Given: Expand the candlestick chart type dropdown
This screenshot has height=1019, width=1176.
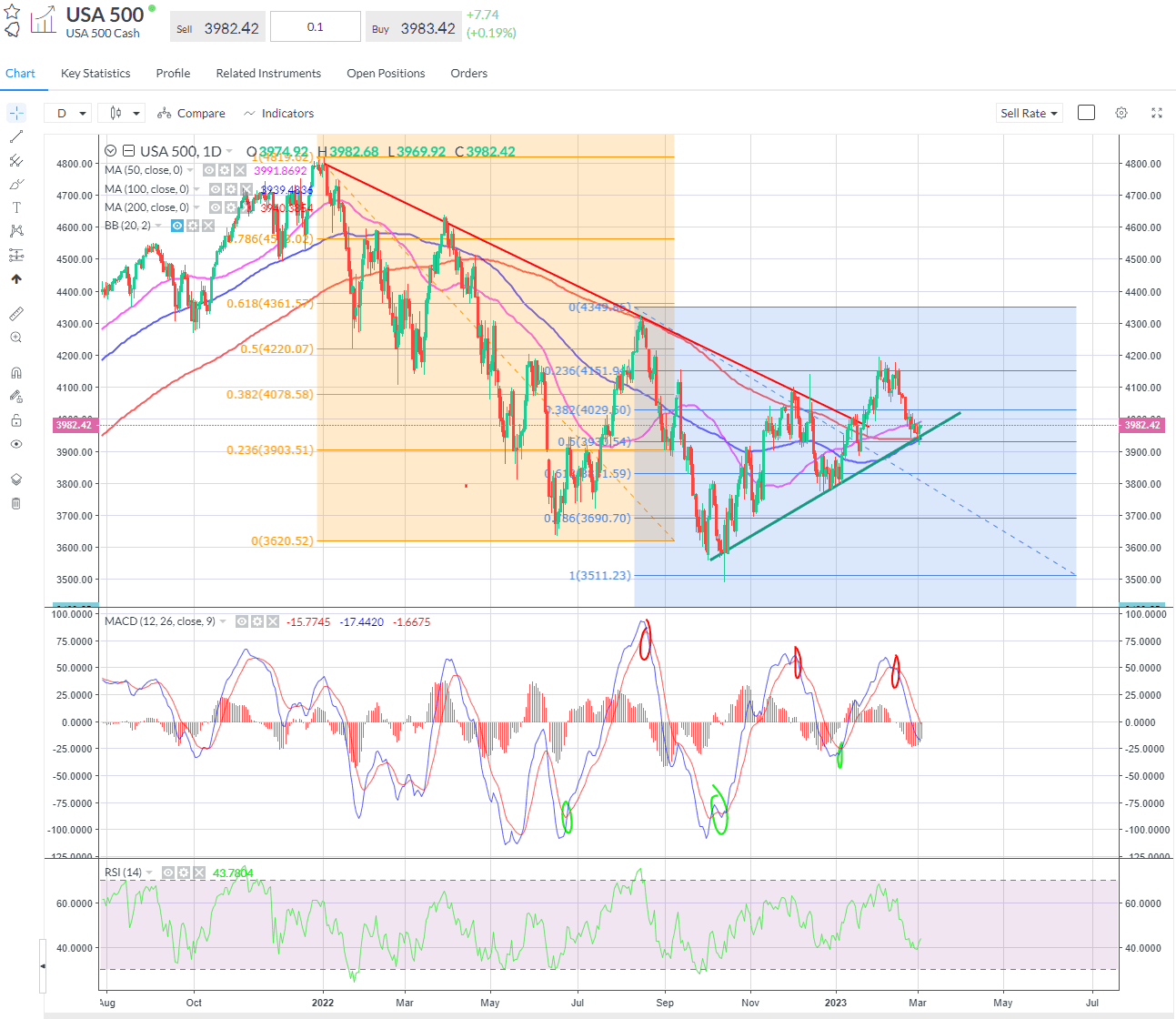Looking at the screenshot, I should (125, 113).
